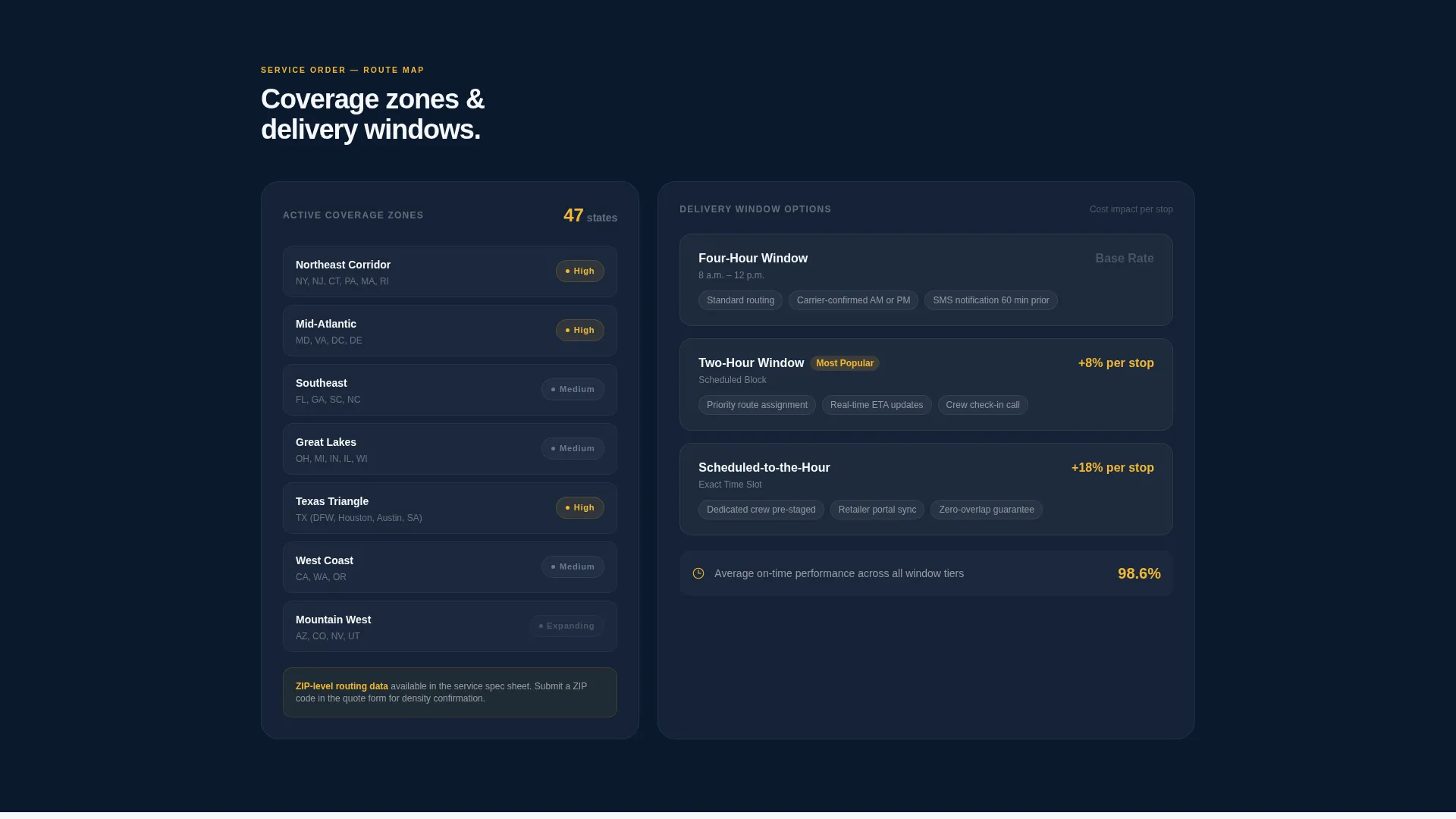The height and width of the screenshot is (819, 1456).
Task: Click the Zero-overlap guarantee tag
Action: 986,510
